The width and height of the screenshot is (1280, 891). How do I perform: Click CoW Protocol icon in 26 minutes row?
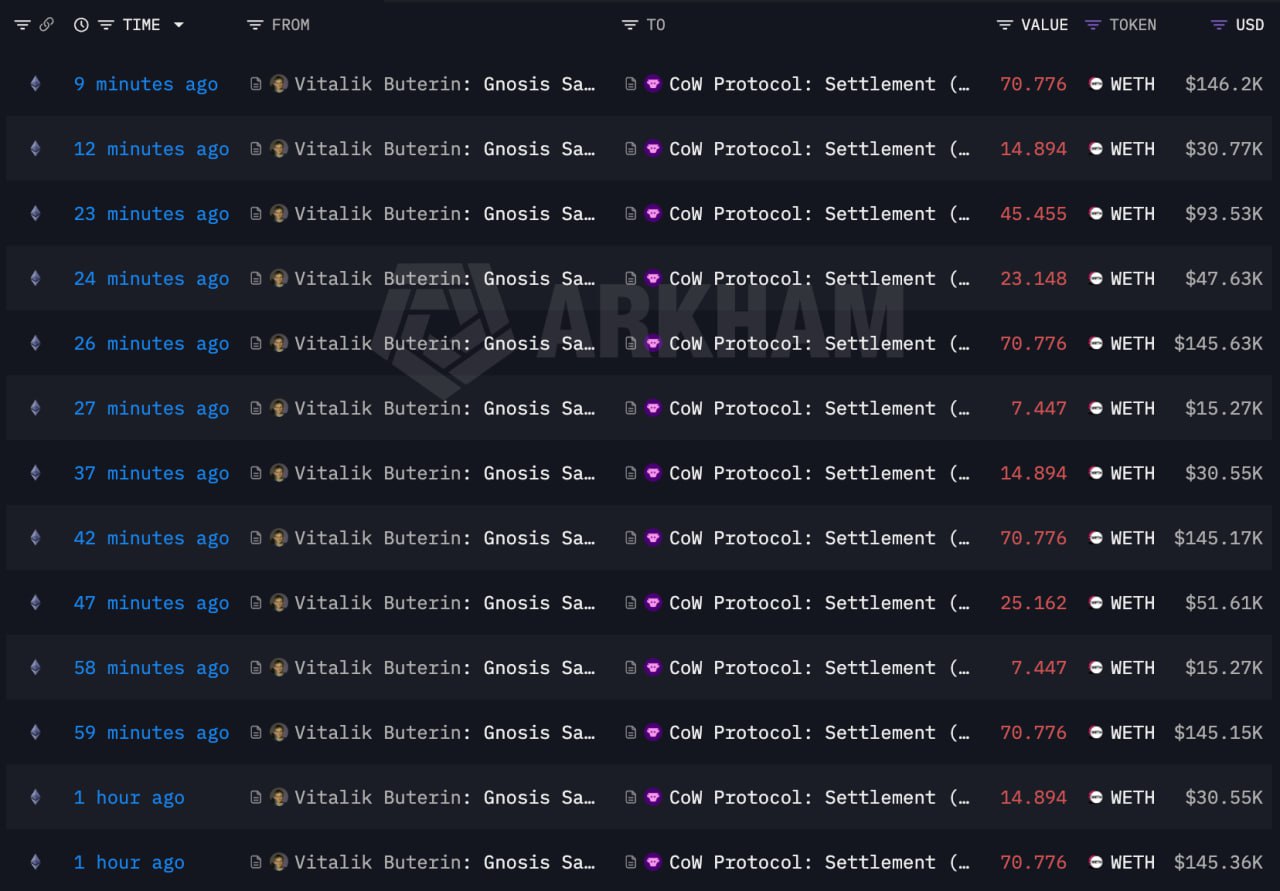[653, 344]
